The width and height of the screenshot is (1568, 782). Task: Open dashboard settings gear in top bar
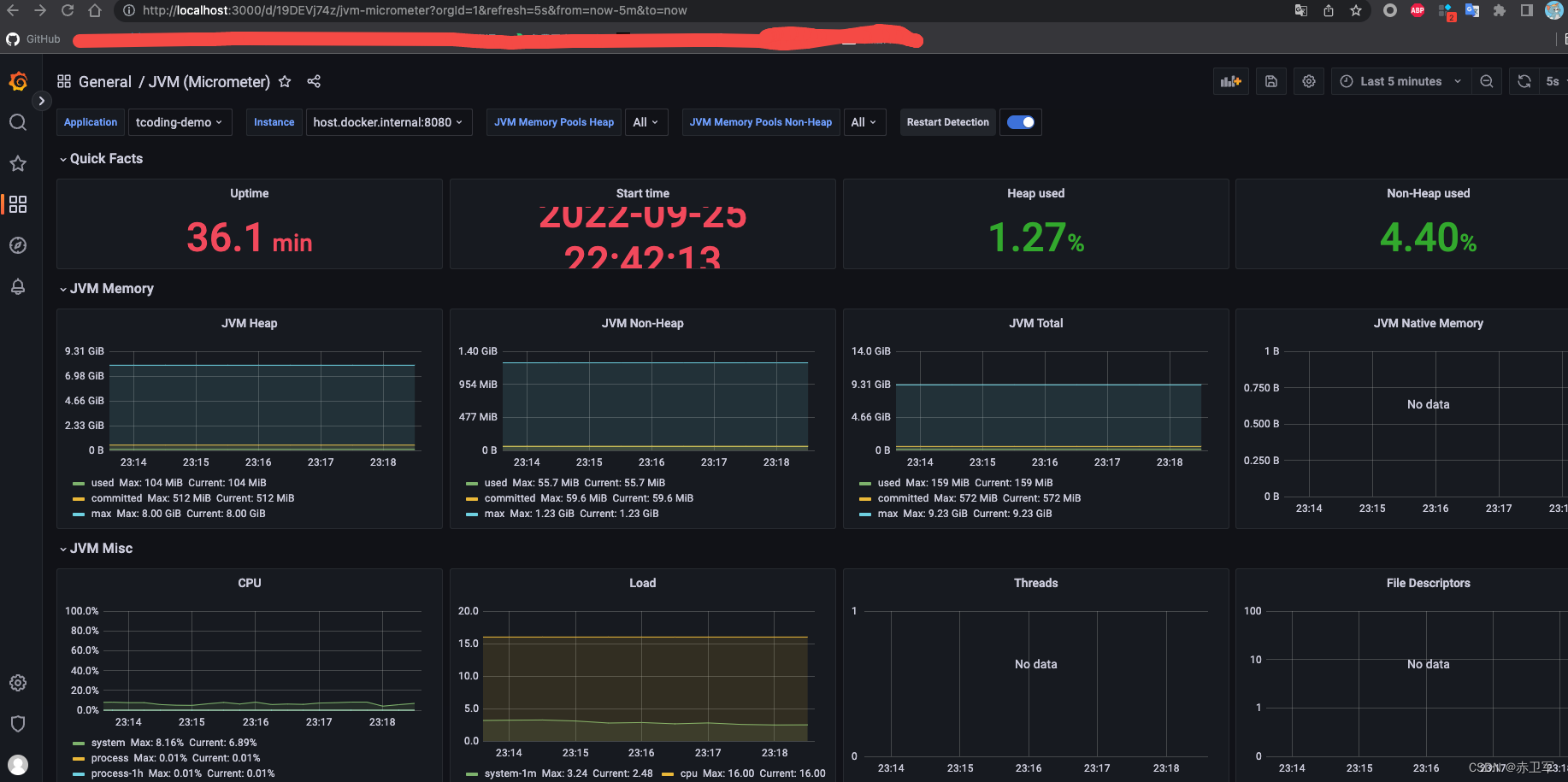(1309, 81)
